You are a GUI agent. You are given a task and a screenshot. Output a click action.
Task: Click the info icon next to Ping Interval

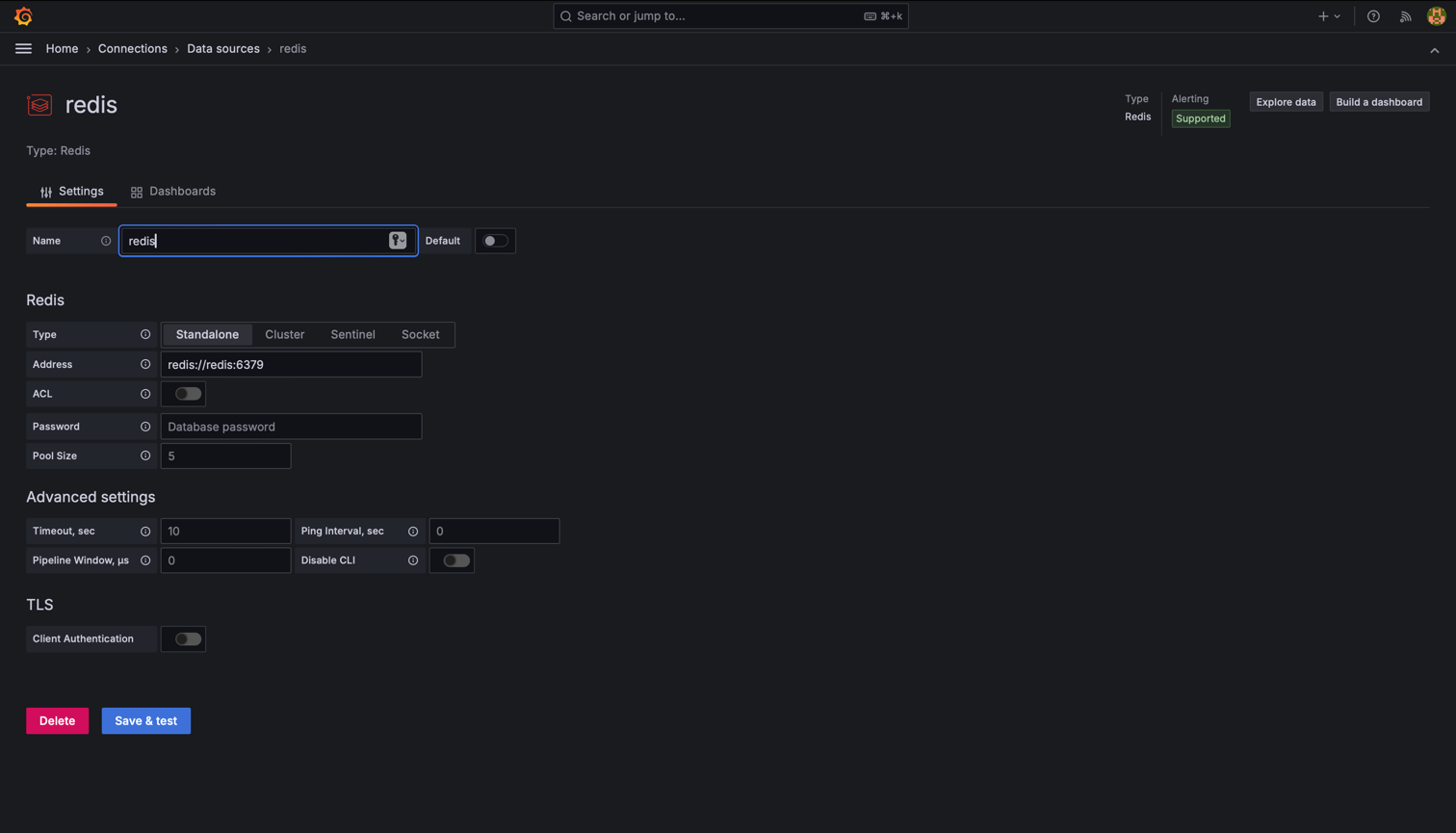pyautogui.click(x=413, y=532)
